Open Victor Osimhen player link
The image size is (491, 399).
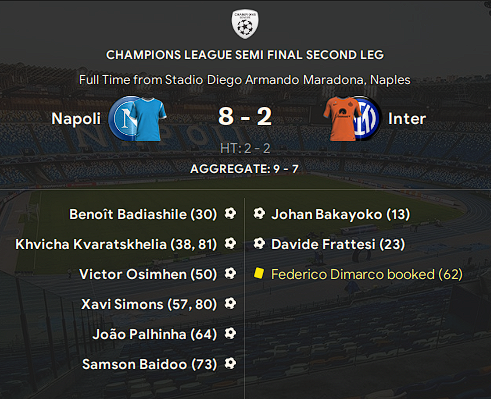pyautogui.click(x=133, y=274)
